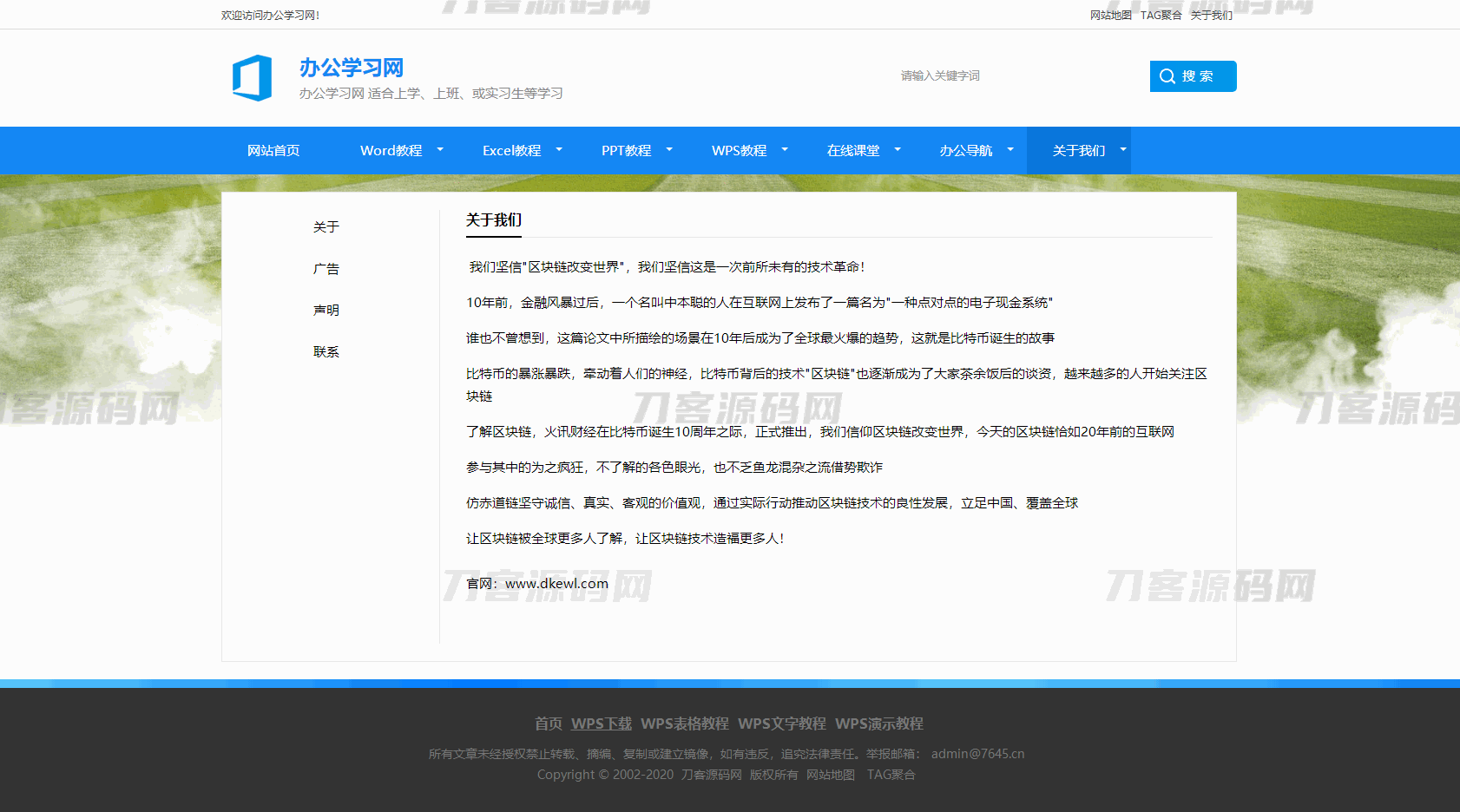Click the WPS下载 footer link
This screenshot has width=1460, height=812.
pyautogui.click(x=601, y=724)
